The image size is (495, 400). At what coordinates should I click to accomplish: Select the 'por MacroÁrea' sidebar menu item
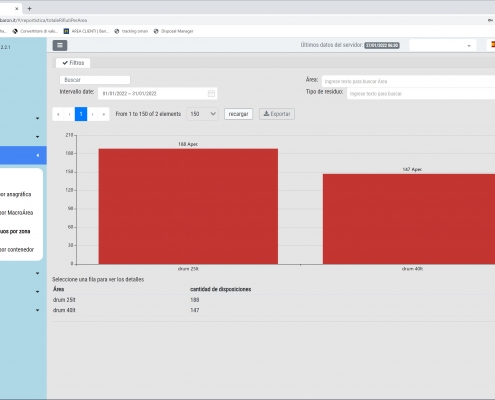tap(16, 213)
